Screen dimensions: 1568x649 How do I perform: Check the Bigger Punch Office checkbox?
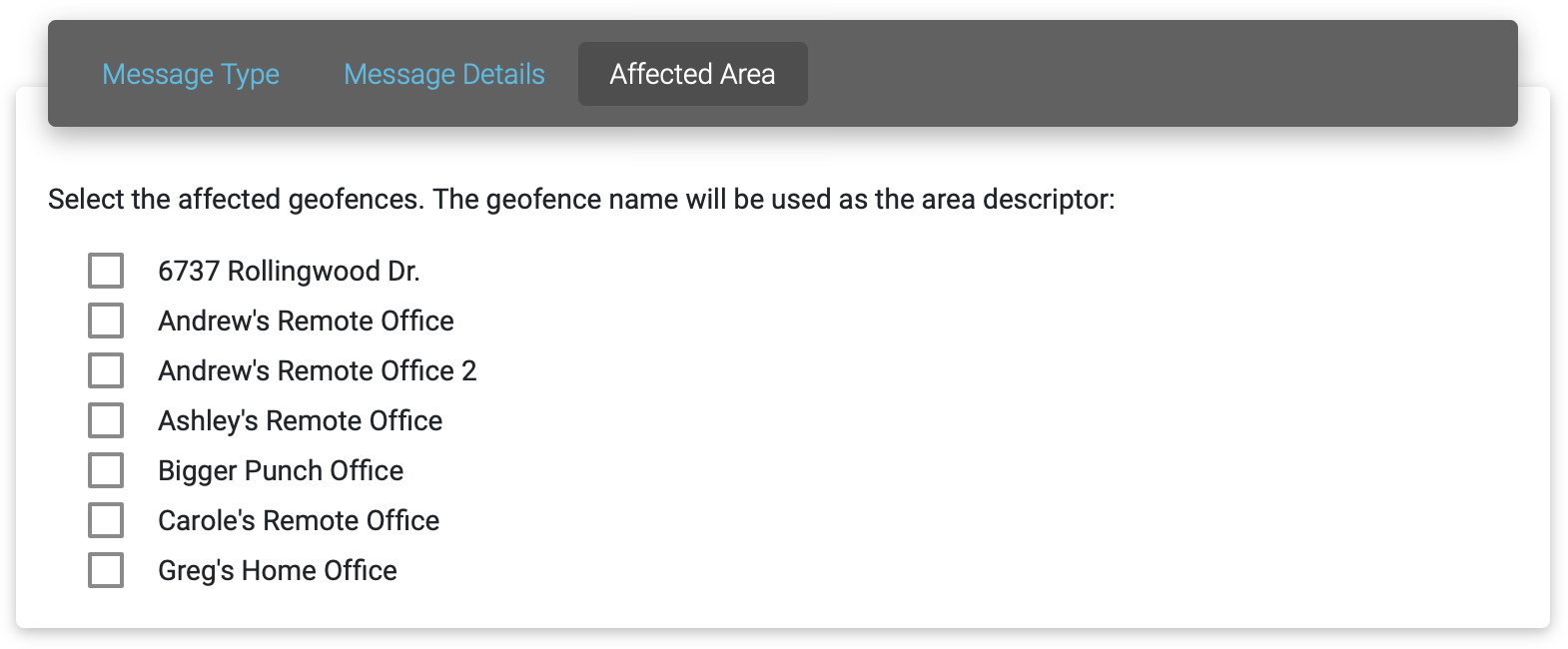coord(106,470)
